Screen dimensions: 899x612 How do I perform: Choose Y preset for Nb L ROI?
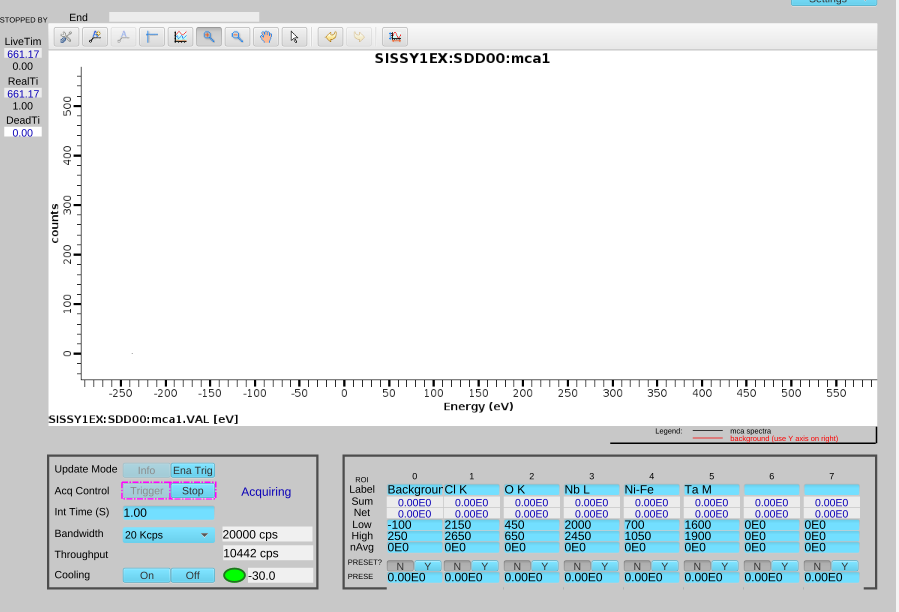click(x=605, y=566)
